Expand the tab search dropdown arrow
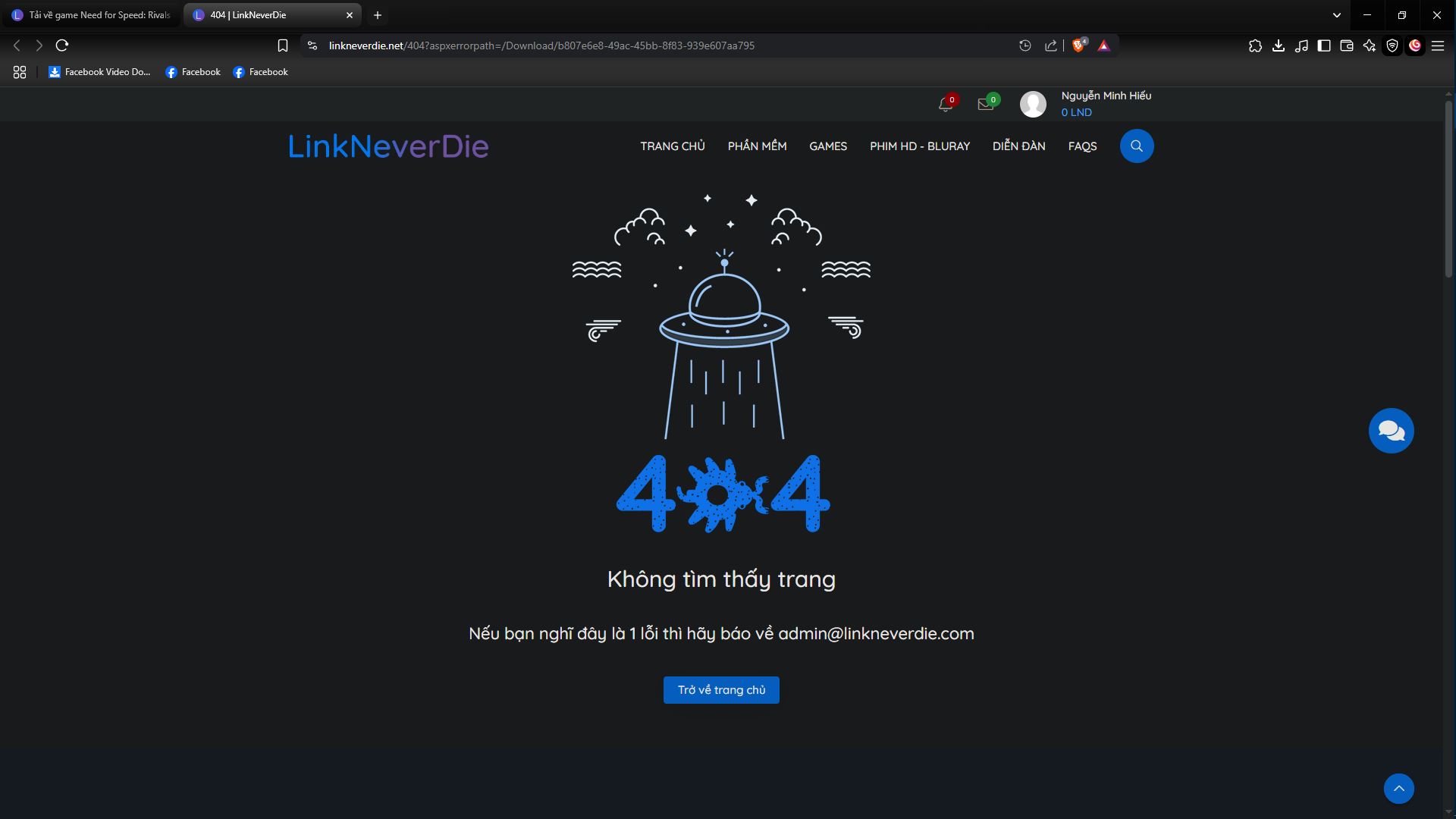The image size is (1456, 819). (x=1337, y=15)
